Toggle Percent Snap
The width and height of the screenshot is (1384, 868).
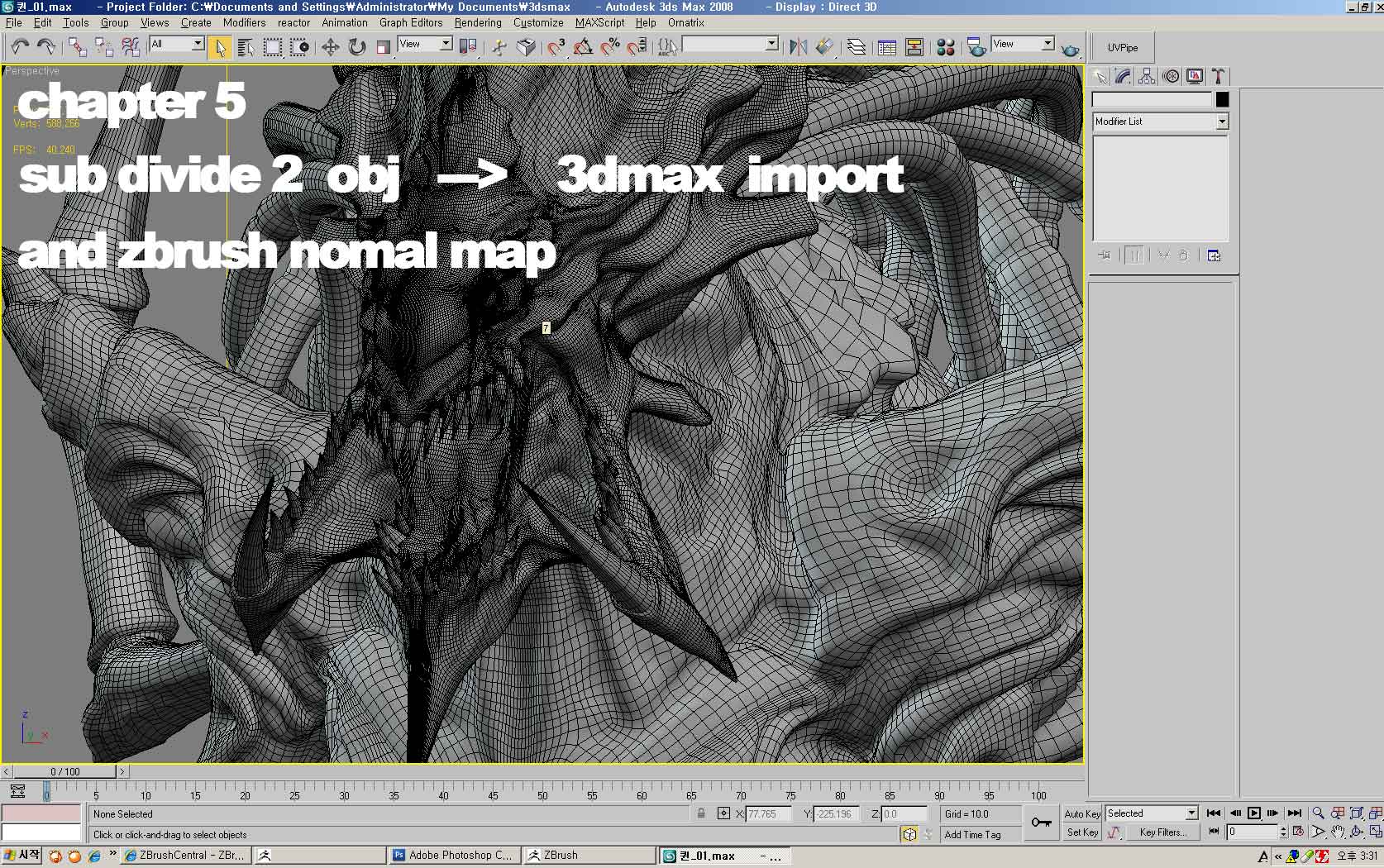[610, 47]
